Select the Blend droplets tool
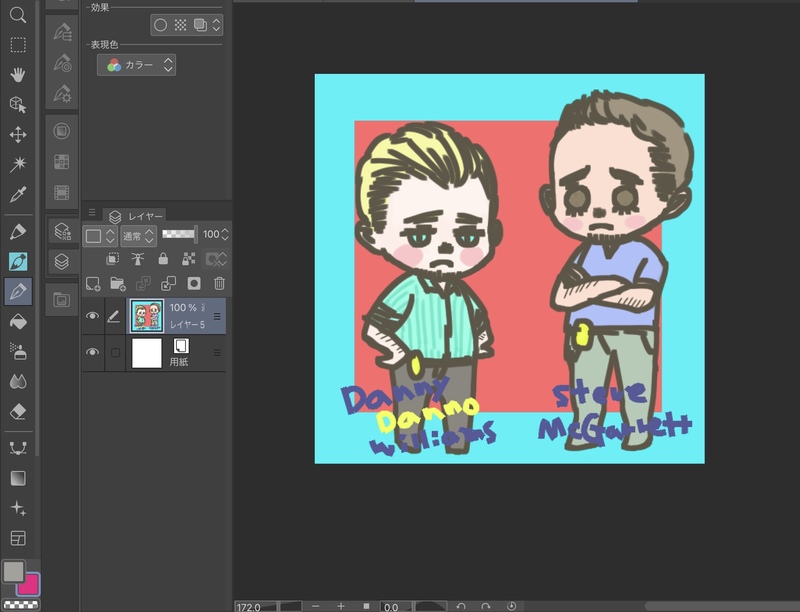The image size is (800, 612). (x=18, y=381)
